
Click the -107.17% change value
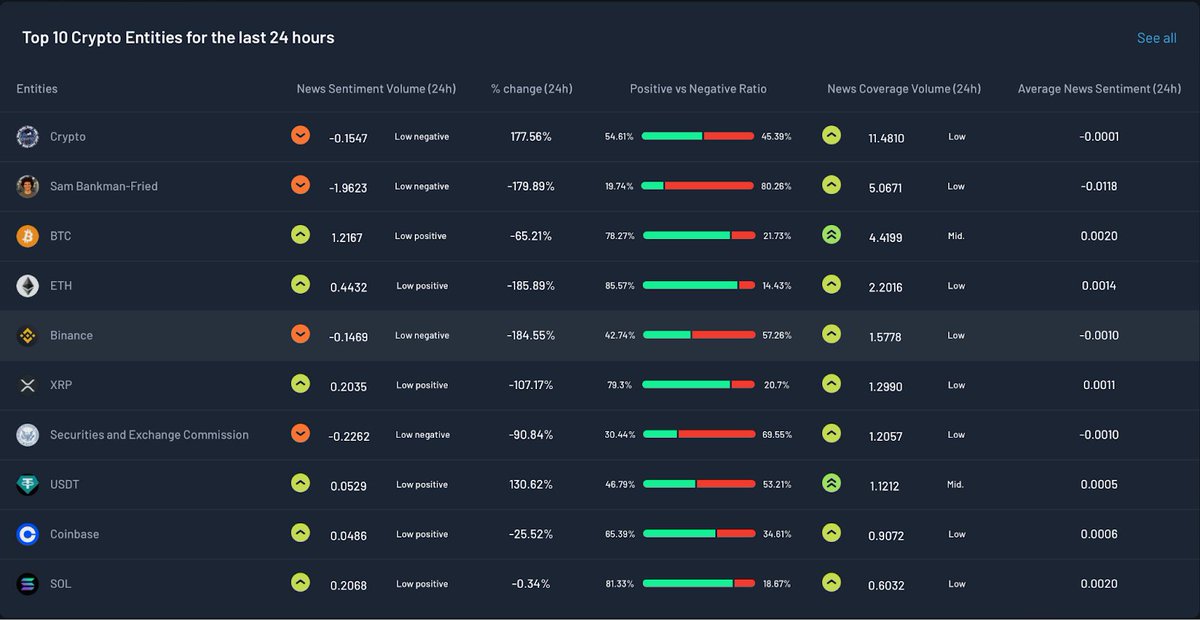[x=531, y=385]
